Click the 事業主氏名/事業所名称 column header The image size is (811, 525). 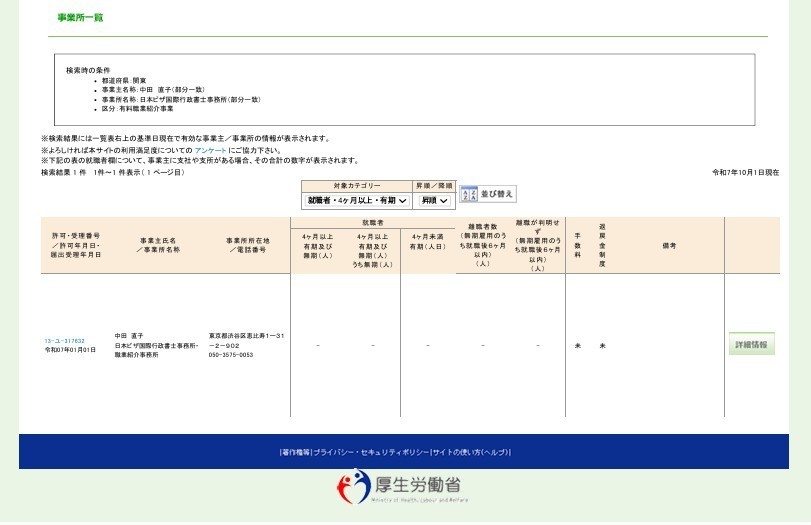pyautogui.click(x=158, y=245)
